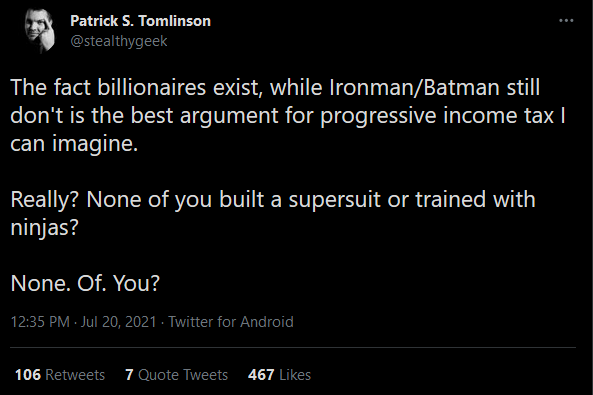Click the word Ironman/Batman in the tweet
The width and height of the screenshot is (593, 395).
(x=415, y=87)
